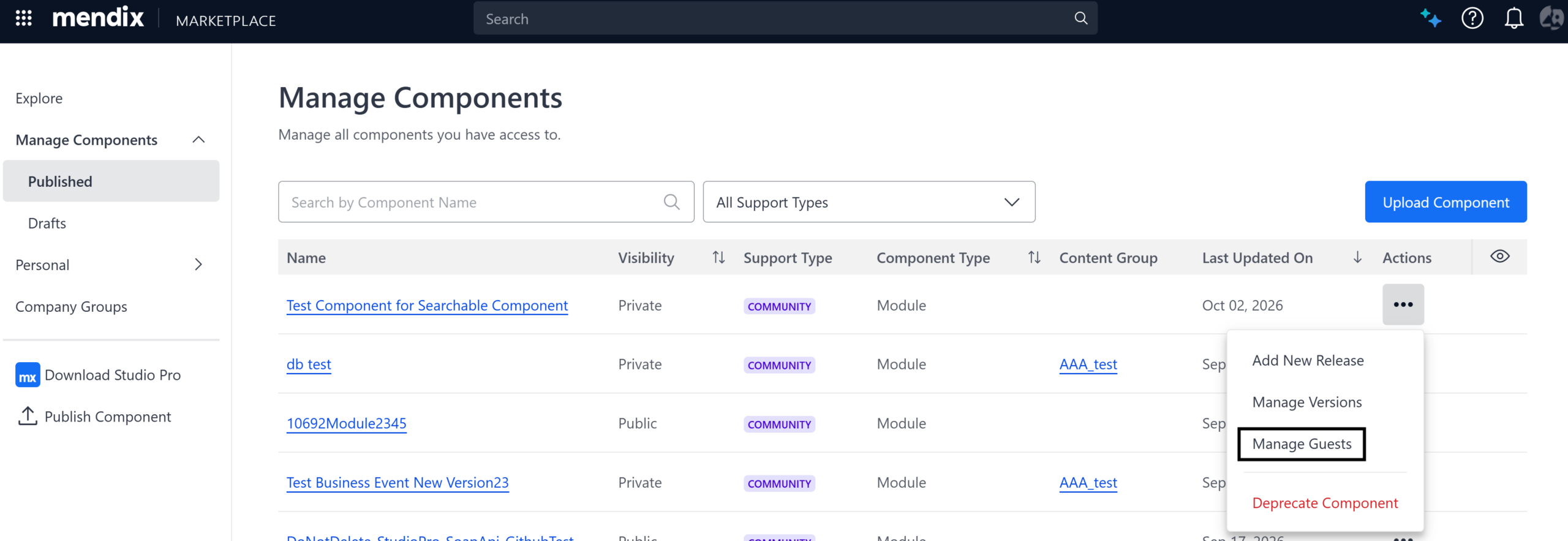
Task: Open the help question mark icon
Action: pos(1472,18)
